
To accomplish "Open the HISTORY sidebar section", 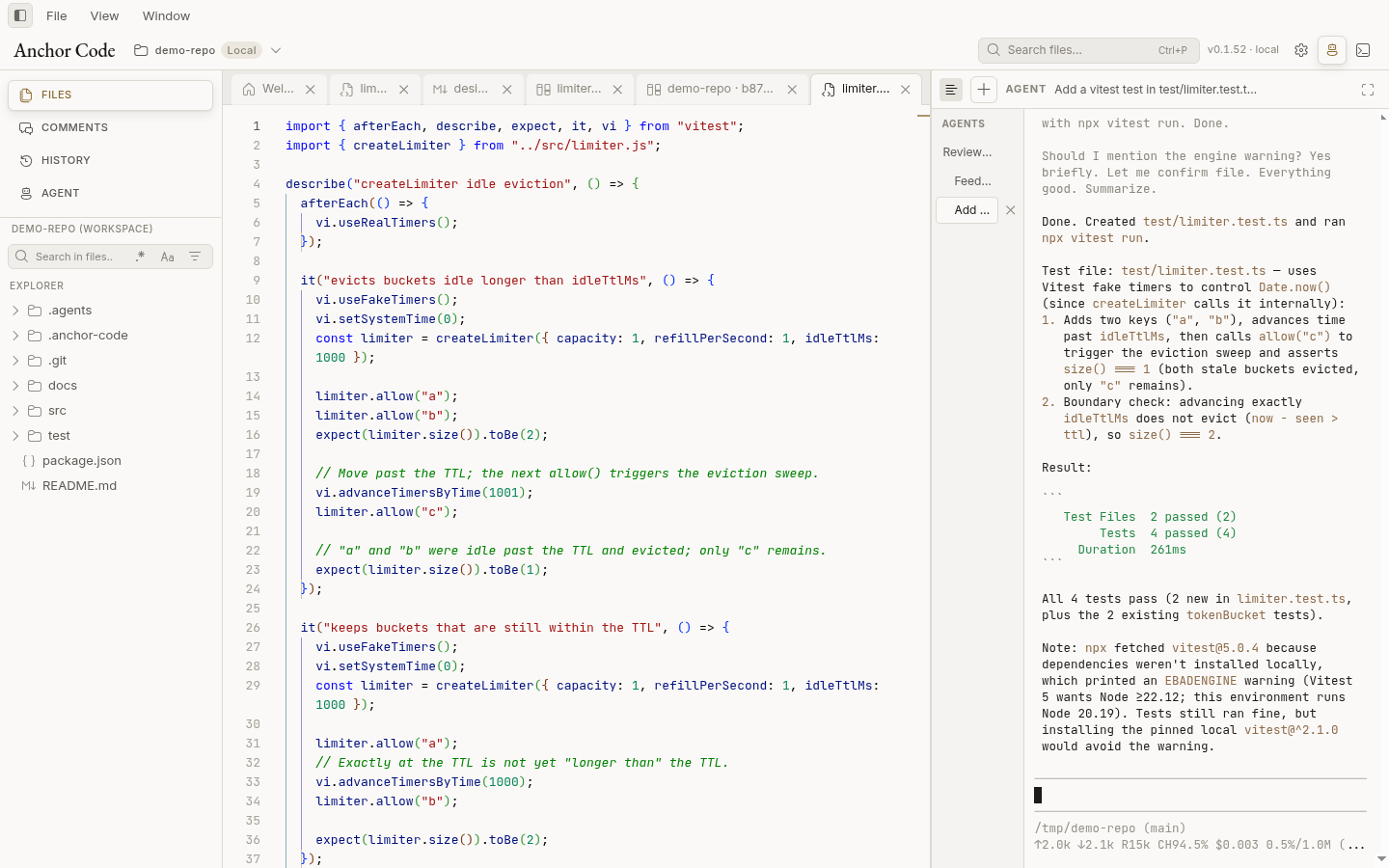I will click(x=111, y=160).
